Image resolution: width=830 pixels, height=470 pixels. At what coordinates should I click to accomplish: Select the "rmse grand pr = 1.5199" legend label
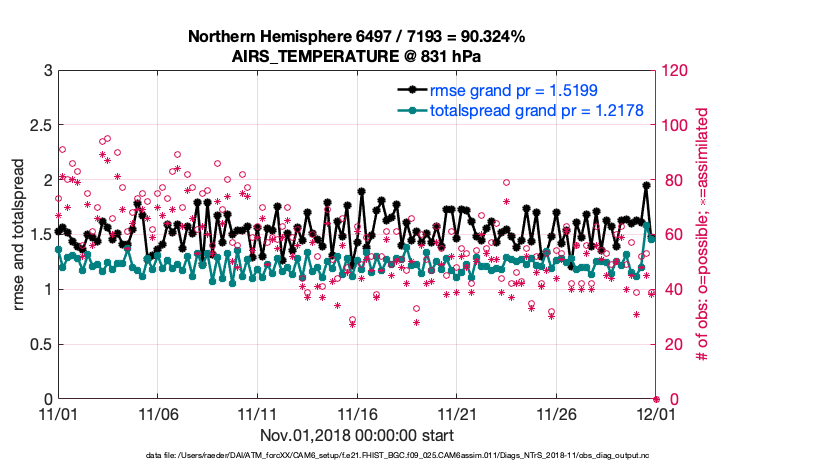point(514,92)
